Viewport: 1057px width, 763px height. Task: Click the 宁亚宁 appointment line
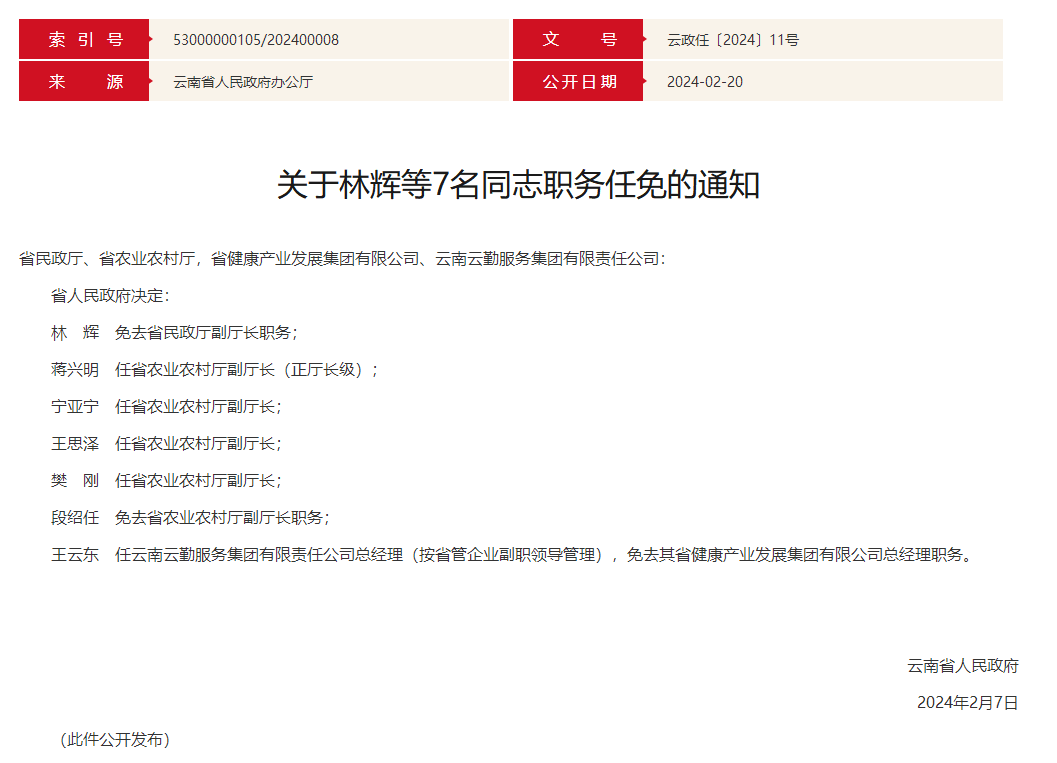[x=167, y=407]
